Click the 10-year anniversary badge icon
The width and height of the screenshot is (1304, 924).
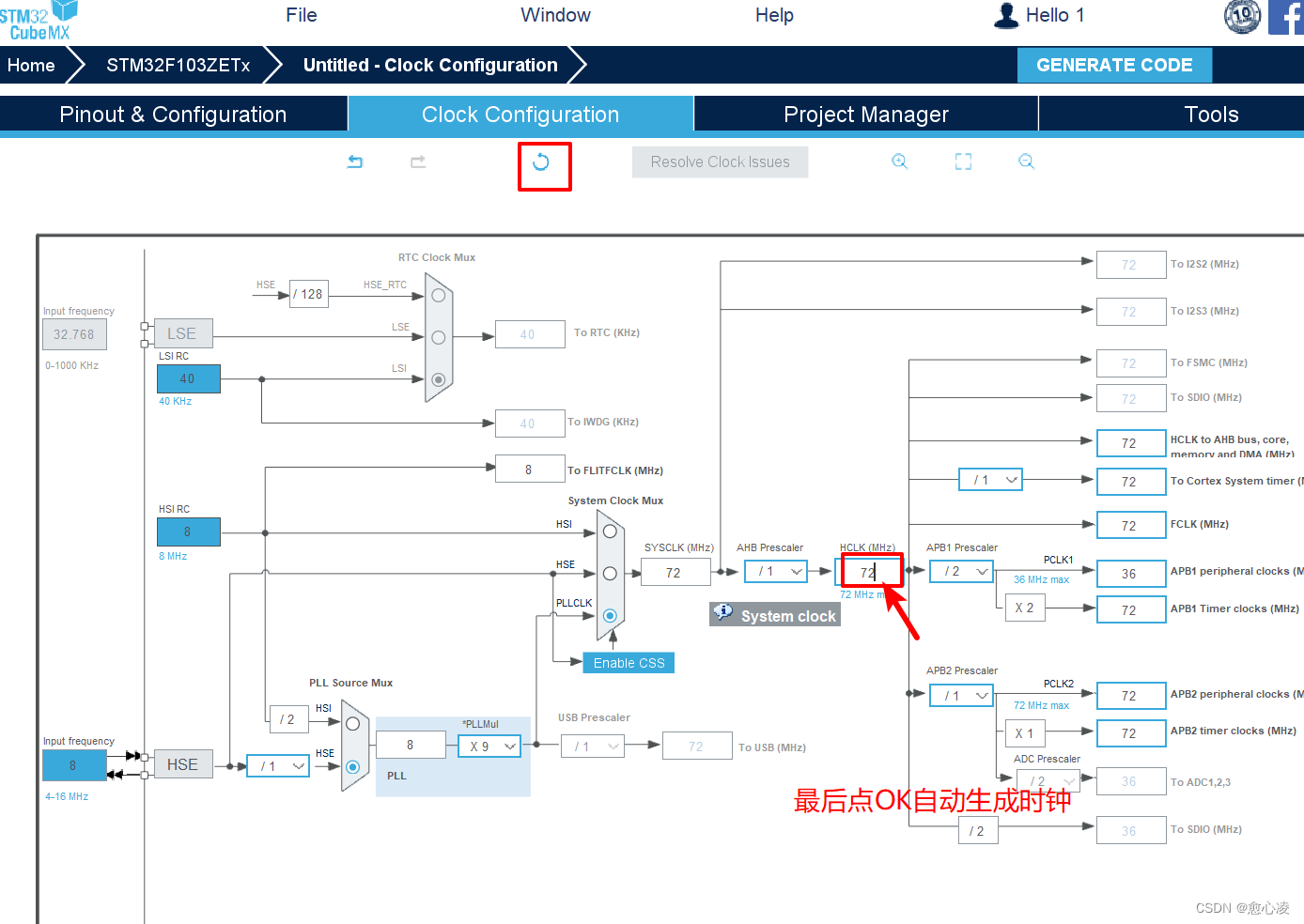click(1242, 16)
